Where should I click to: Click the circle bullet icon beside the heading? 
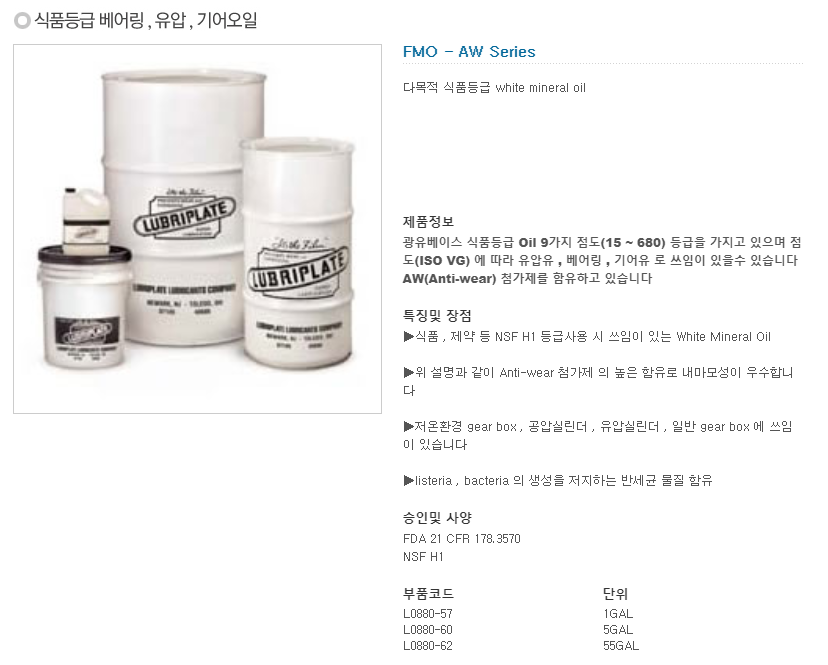22,21
